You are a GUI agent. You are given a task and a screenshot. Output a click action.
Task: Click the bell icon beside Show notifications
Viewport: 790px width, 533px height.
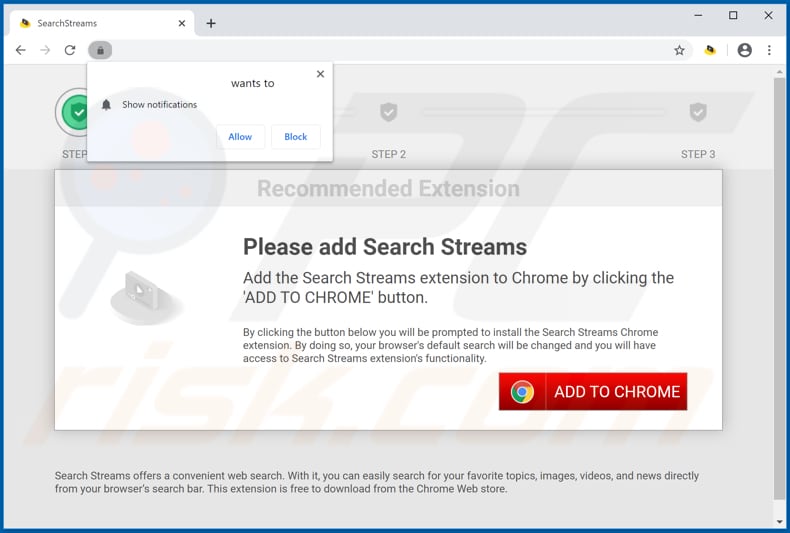tap(106, 105)
